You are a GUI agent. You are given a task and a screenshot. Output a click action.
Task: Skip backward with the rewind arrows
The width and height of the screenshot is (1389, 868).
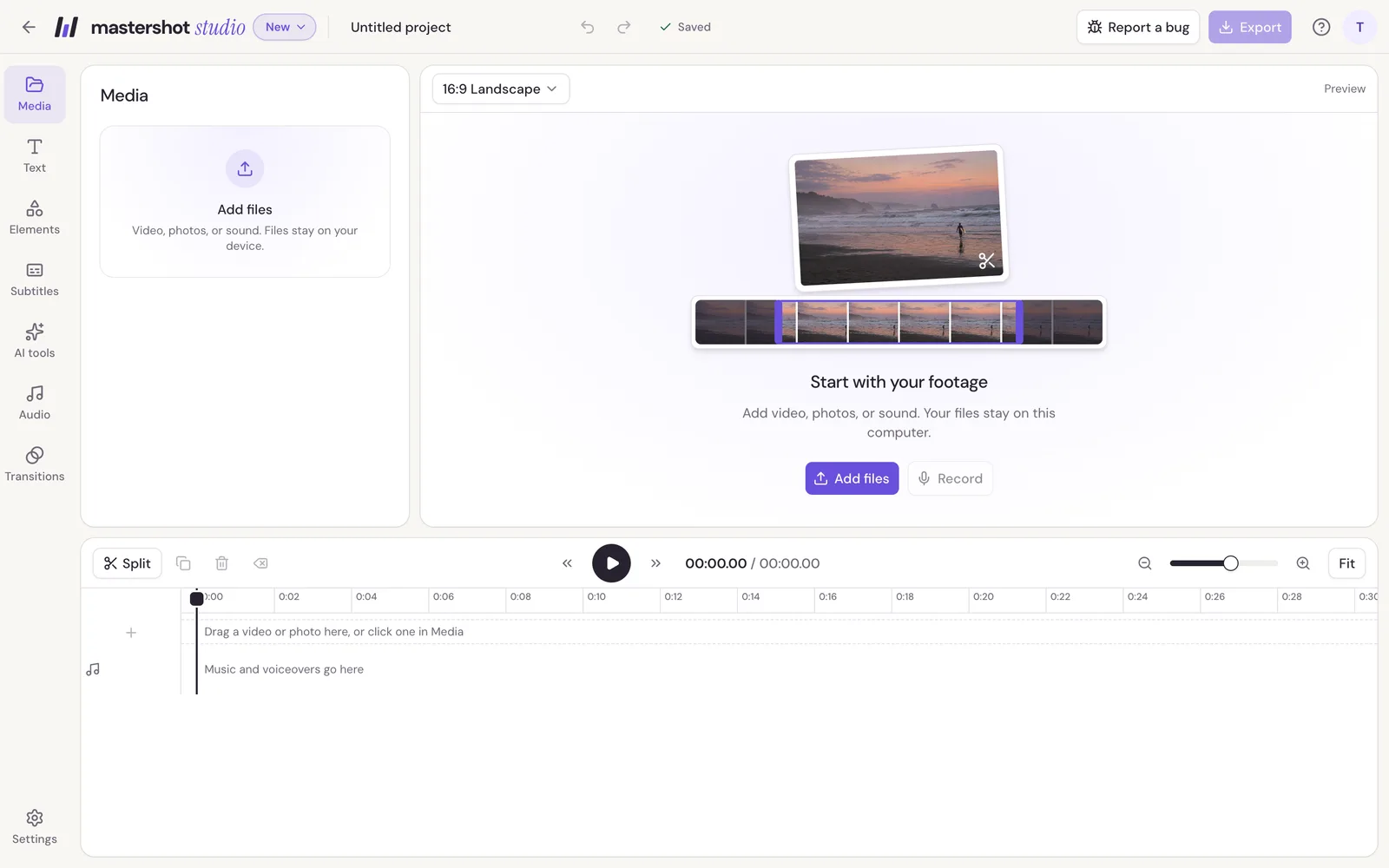(567, 563)
